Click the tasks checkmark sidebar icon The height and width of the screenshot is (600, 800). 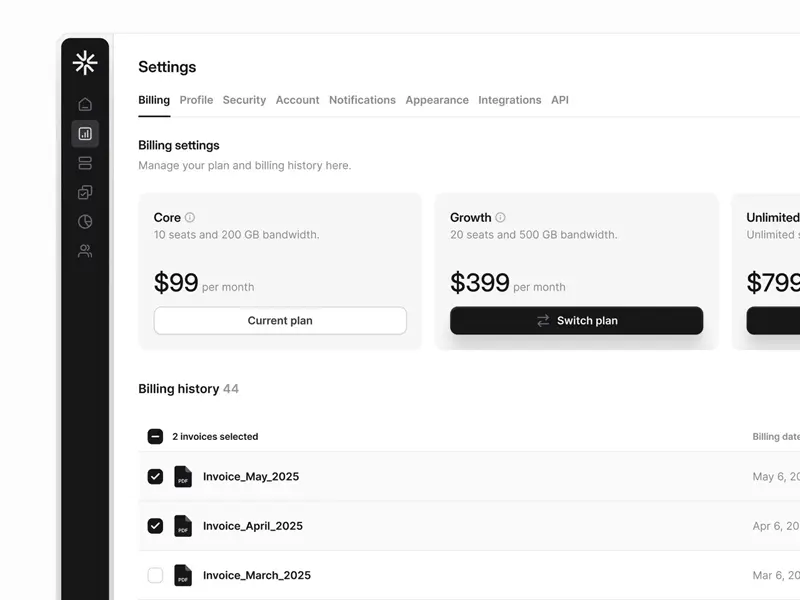click(x=85, y=192)
